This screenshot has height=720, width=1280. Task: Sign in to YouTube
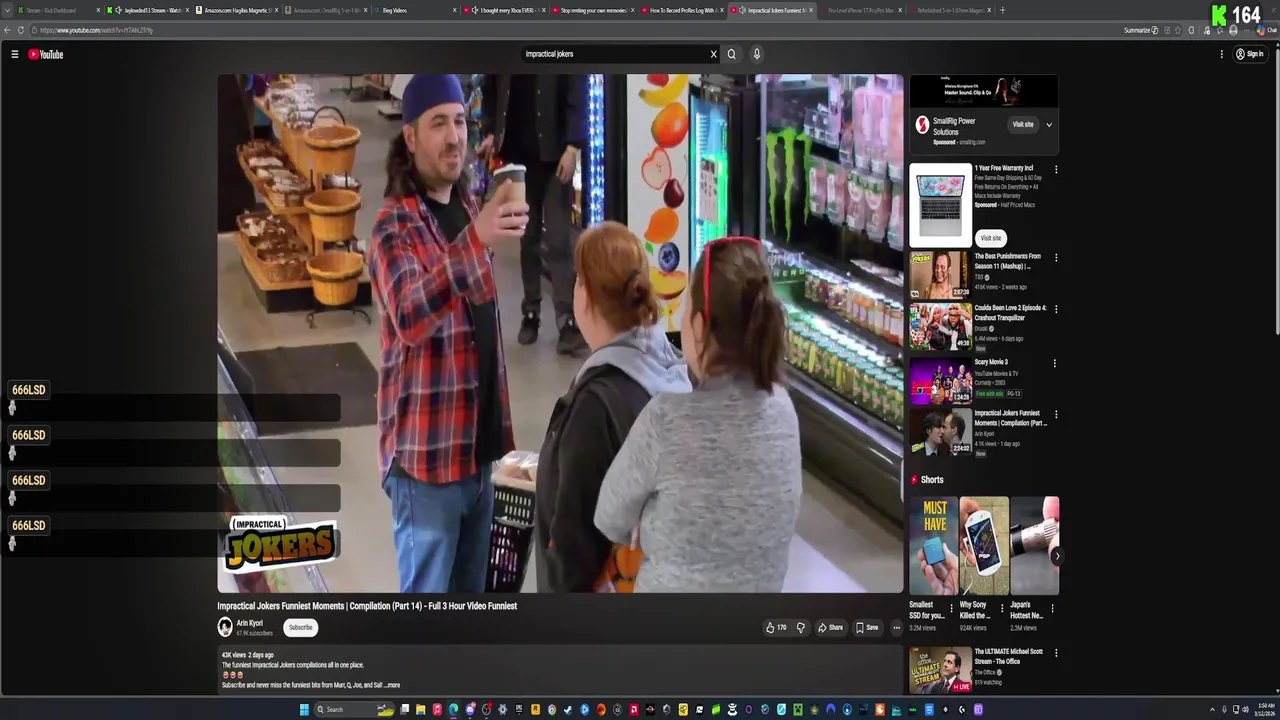tap(1250, 54)
